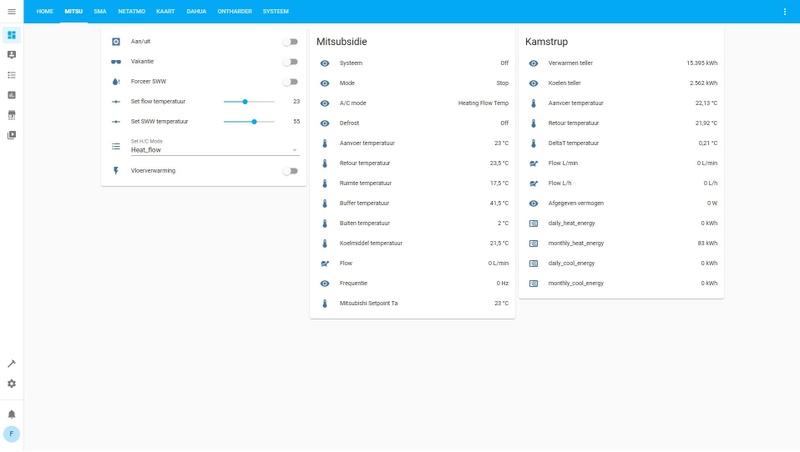
Task: Open the three-dot overflow menu
Action: click(x=785, y=11)
